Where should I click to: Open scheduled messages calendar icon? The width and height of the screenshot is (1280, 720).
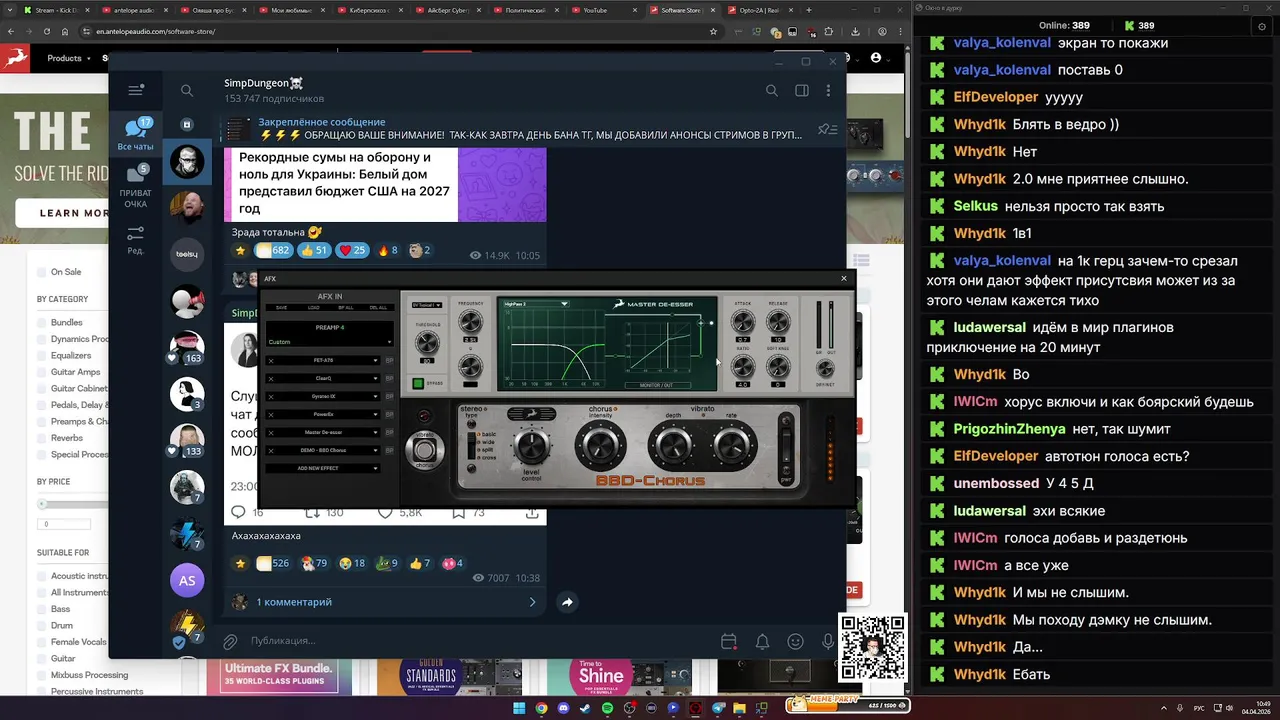tap(728, 641)
